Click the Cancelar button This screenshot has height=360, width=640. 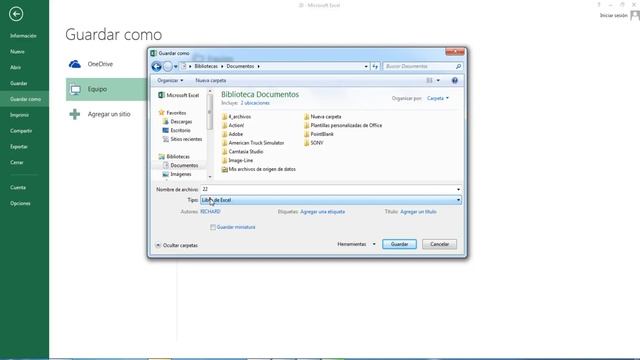point(439,244)
